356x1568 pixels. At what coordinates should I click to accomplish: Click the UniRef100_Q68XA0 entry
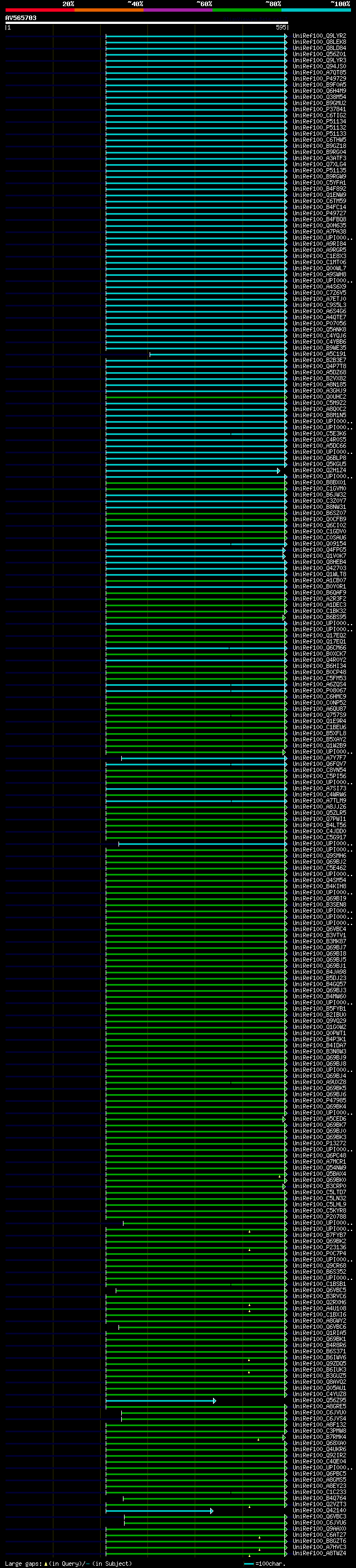pyautogui.click(x=319, y=1444)
